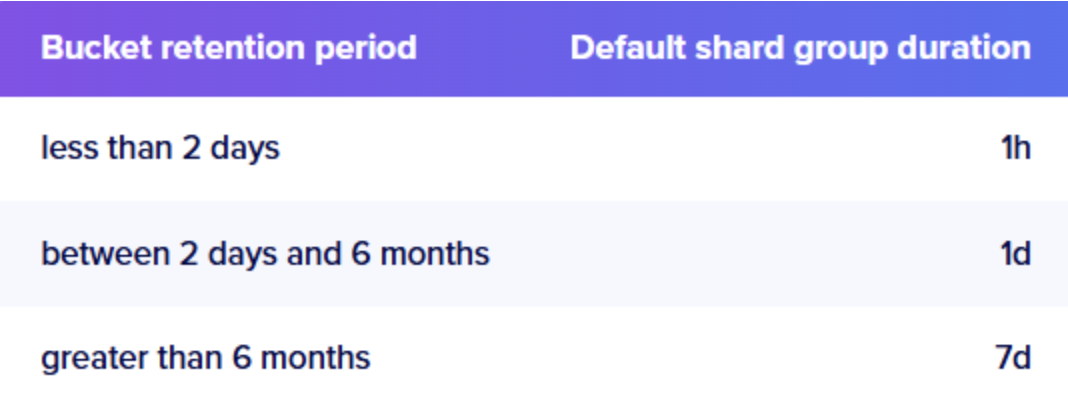
Task: Click the "7d" duration value
Action: [x=1013, y=358]
